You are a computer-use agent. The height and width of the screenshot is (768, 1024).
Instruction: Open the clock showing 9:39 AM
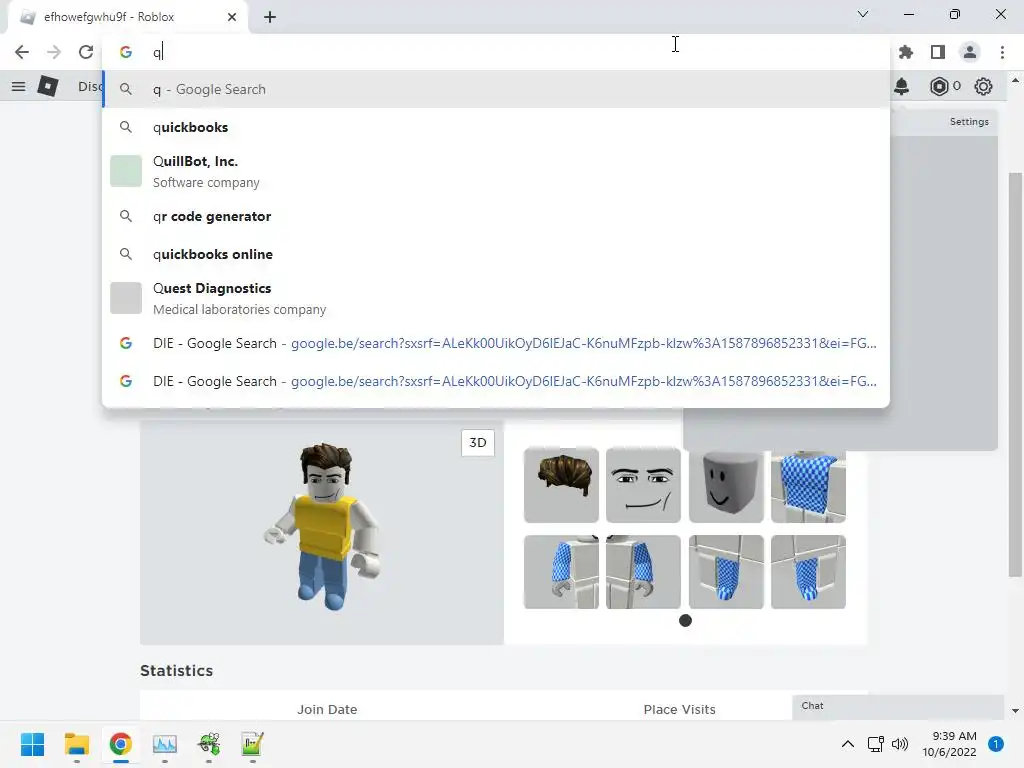pyautogui.click(x=950, y=744)
